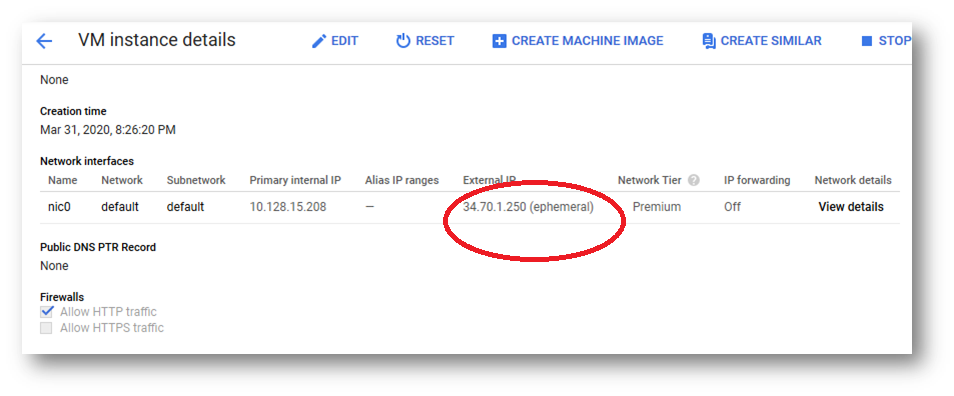
Task: Click the Premium network tier value
Action: point(656,207)
